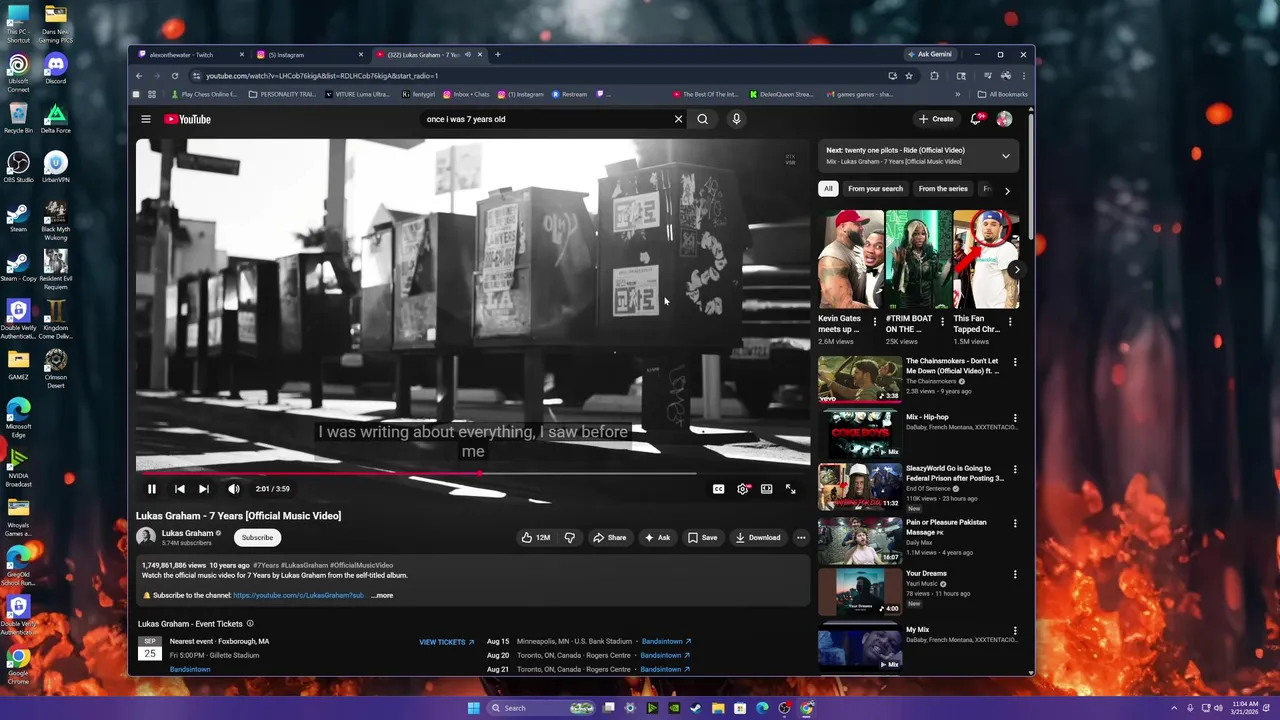Mute the video volume speaker icon
The width and height of the screenshot is (1280, 720).
tap(233, 489)
